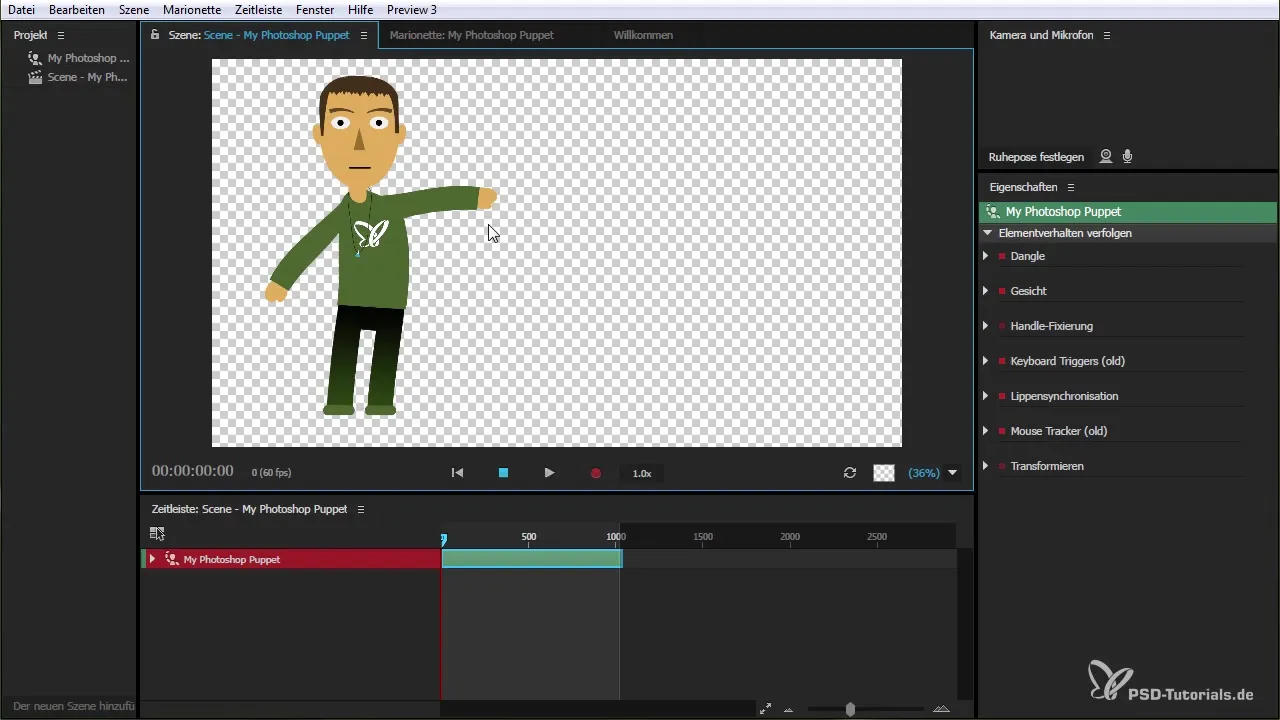Click the (36%) zoom value
Screen dimensions: 1280x720
(923, 473)
